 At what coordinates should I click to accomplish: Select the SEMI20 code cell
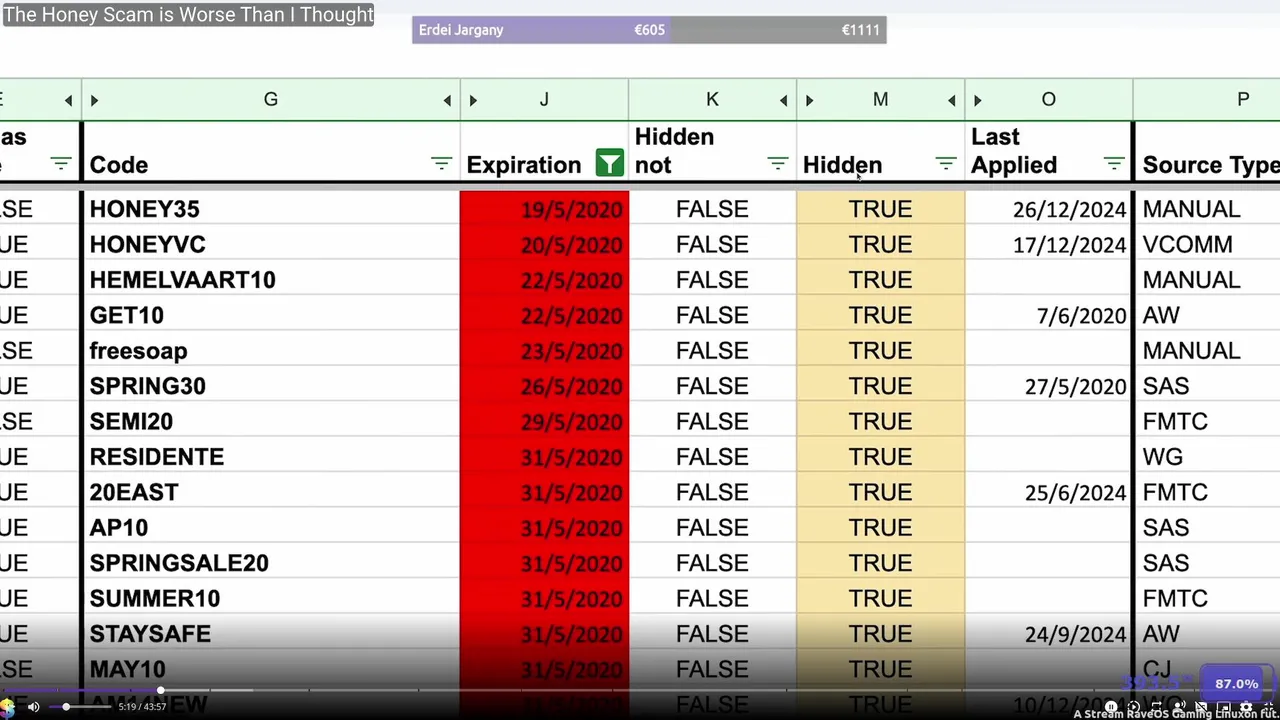tap(270, 422)
